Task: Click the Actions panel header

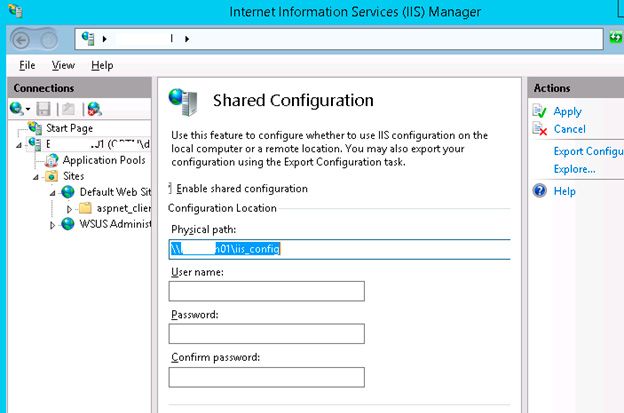Action: pos(576,88)
